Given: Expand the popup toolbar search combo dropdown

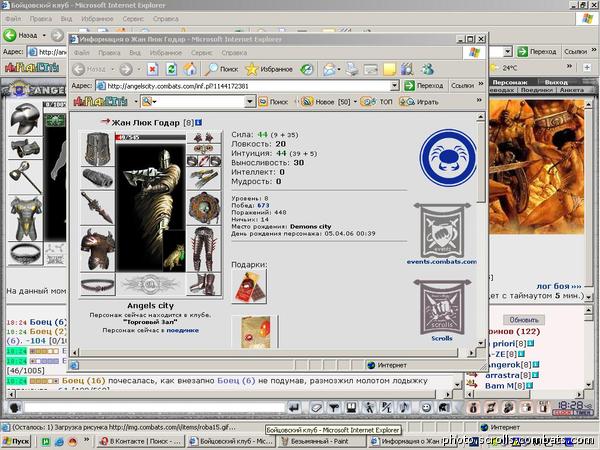Looking at the screenshot, I should pyautogui.click(x=249, y=102).
